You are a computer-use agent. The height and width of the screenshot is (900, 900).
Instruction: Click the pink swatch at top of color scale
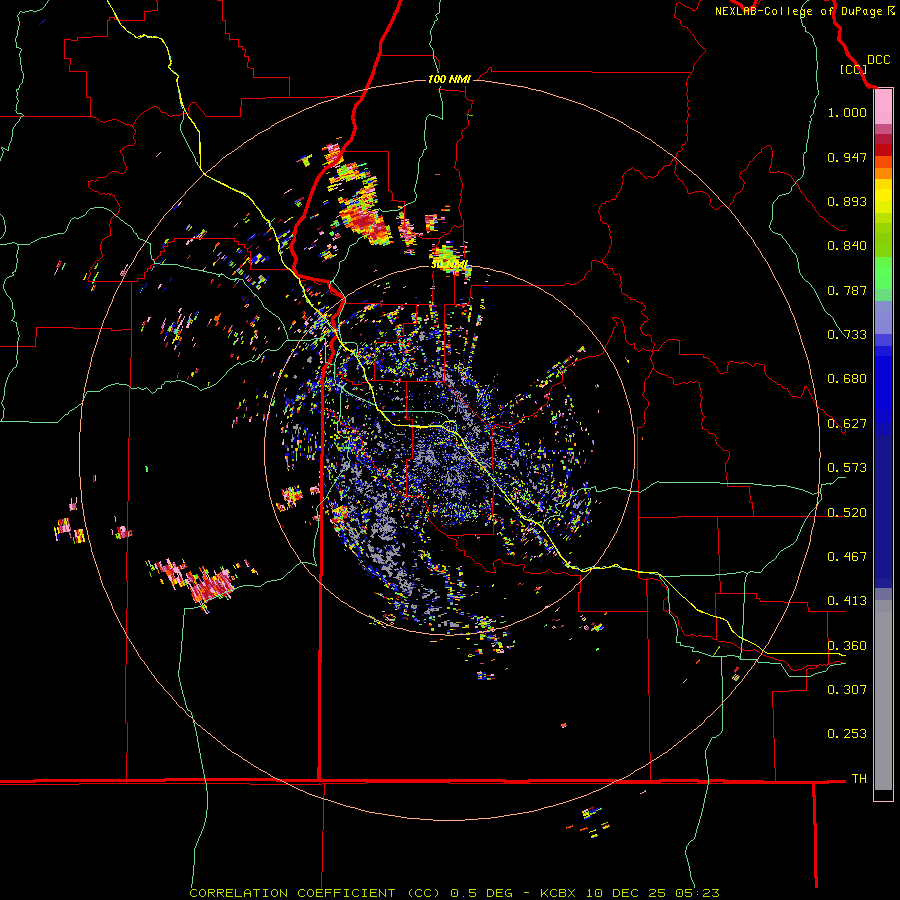click(x=883, y=107)
